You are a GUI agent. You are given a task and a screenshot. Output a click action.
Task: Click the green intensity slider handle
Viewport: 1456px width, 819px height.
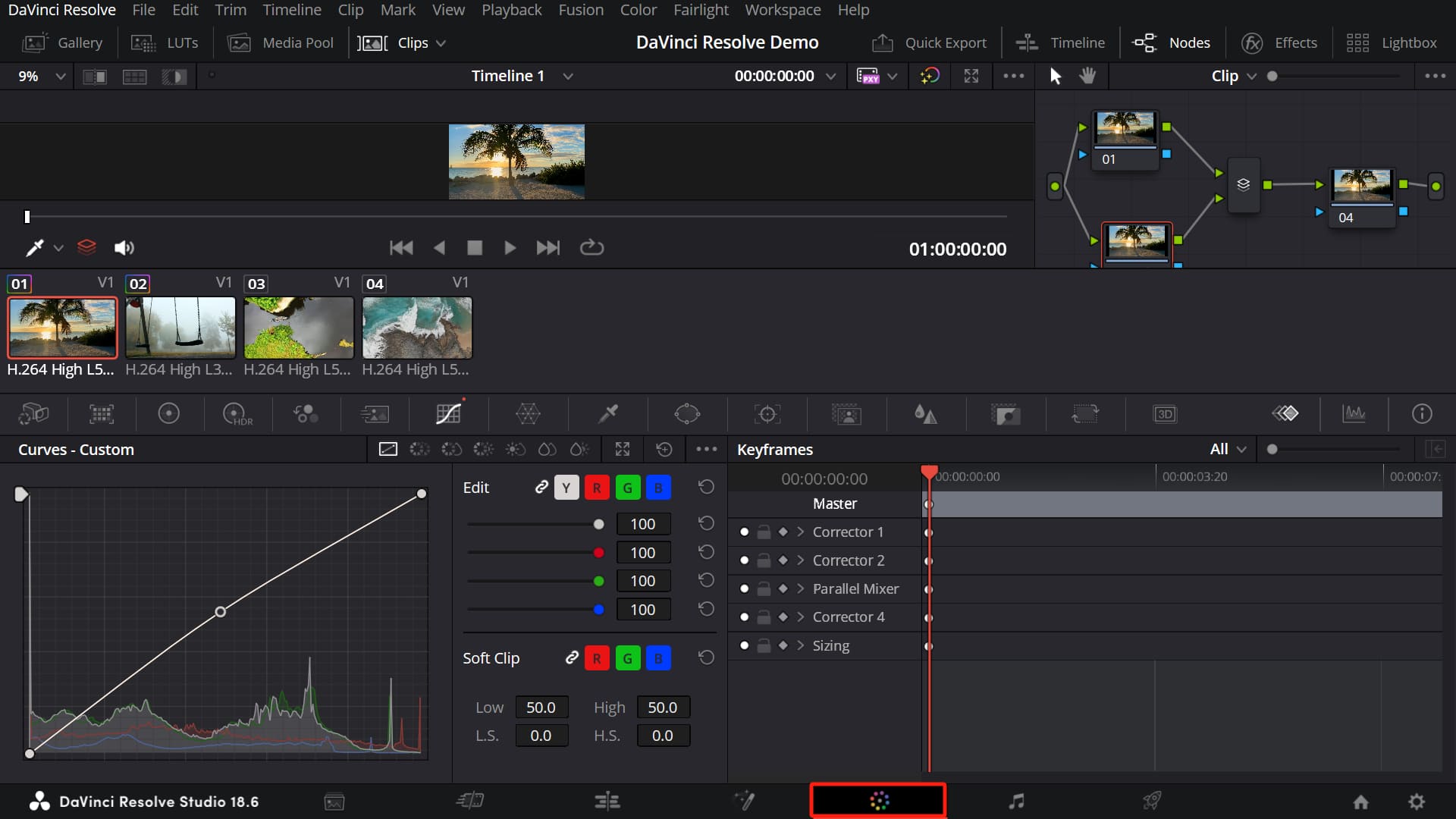pos(599,581)
